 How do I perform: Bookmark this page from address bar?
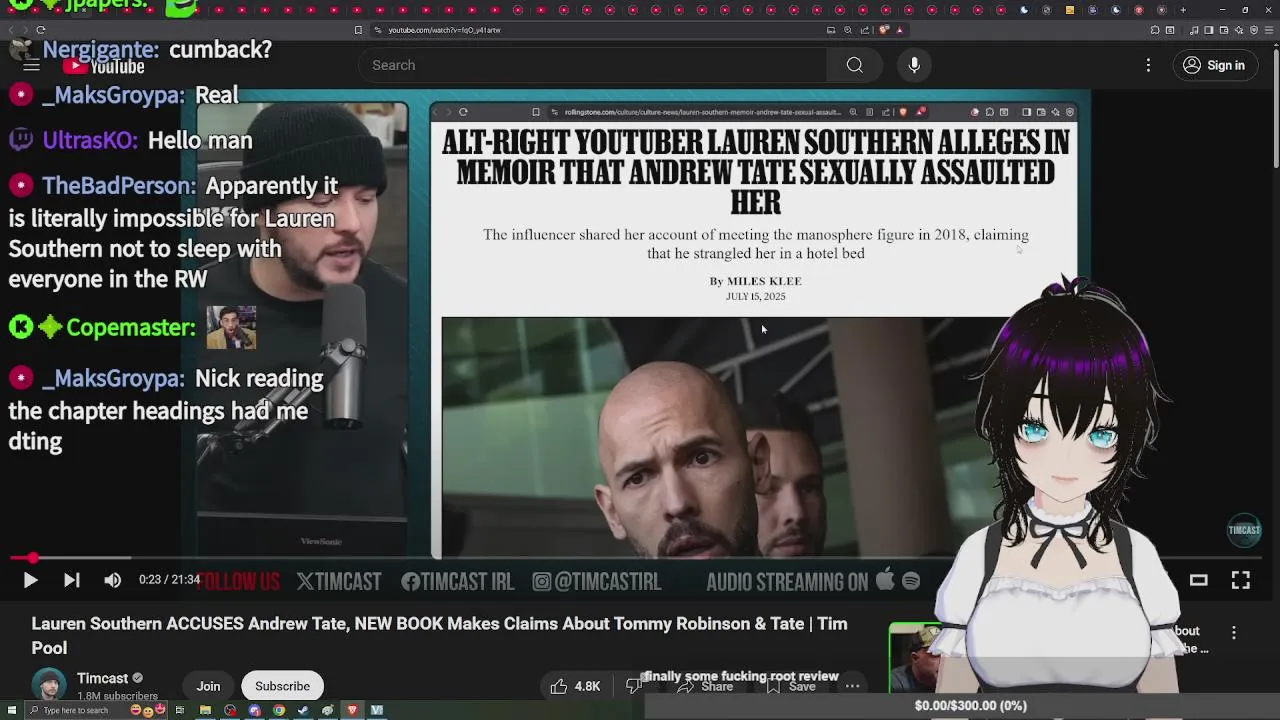tap(358, 30)
